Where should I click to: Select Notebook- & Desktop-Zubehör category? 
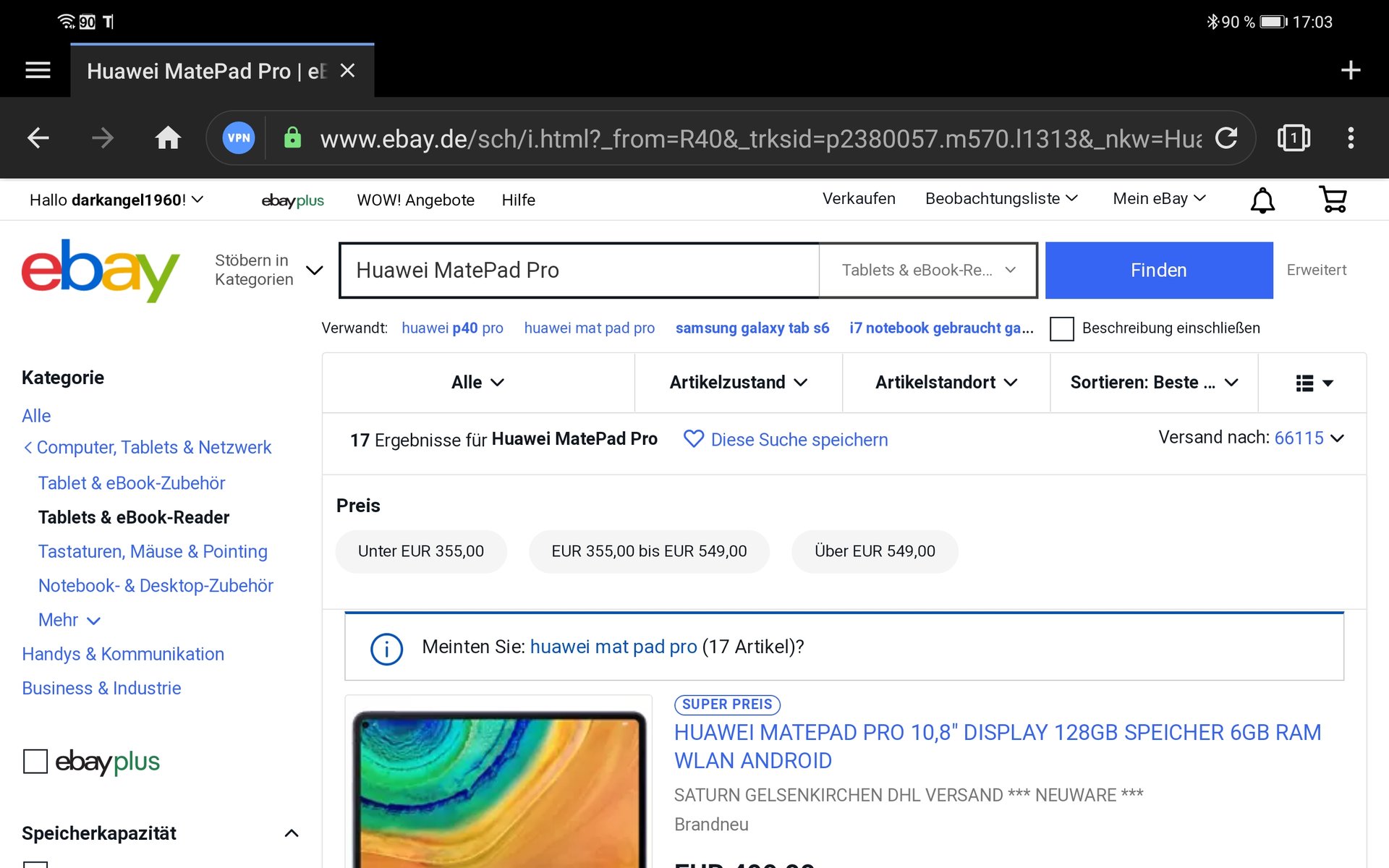click(x=156, y=585)
